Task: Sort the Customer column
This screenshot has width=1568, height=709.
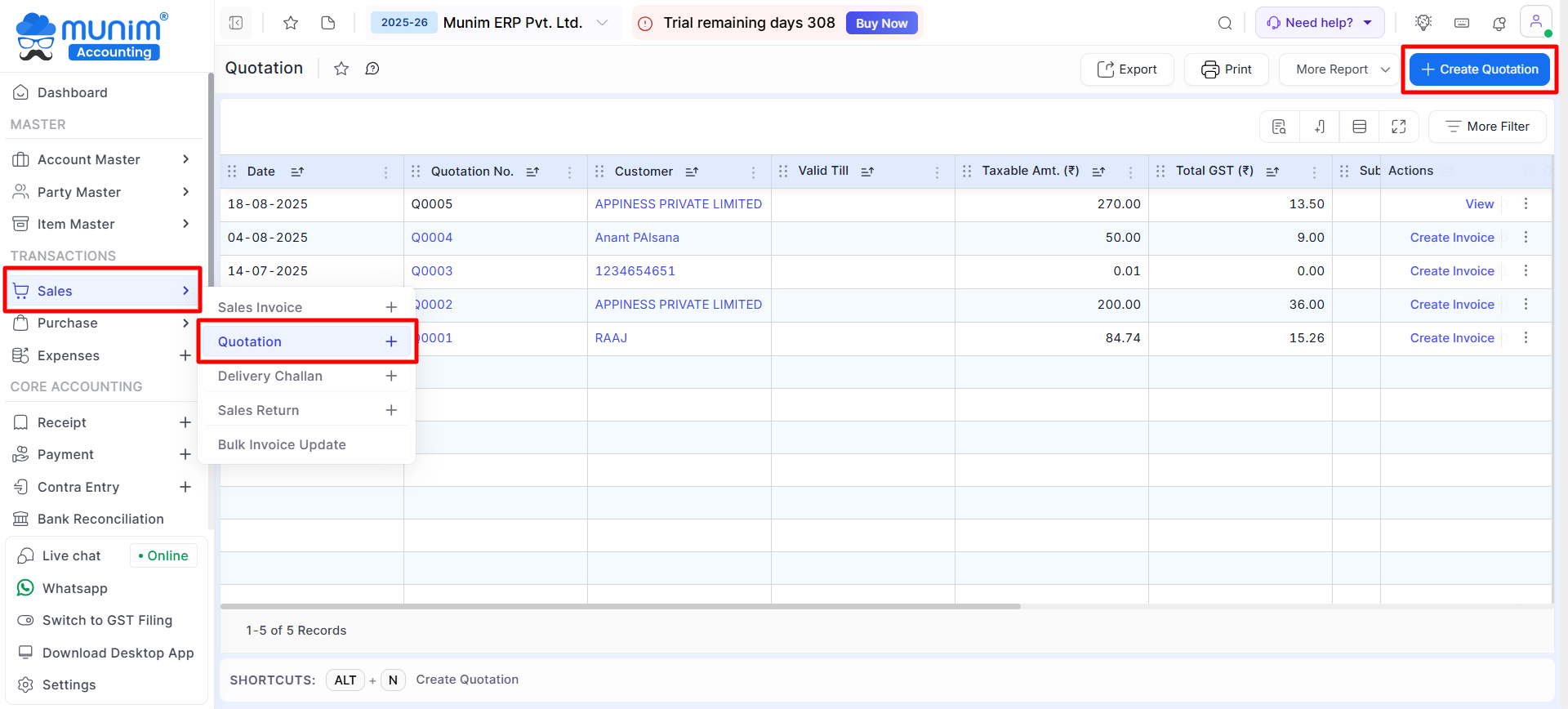Action: pyautogui.click(x=692, y=172)
